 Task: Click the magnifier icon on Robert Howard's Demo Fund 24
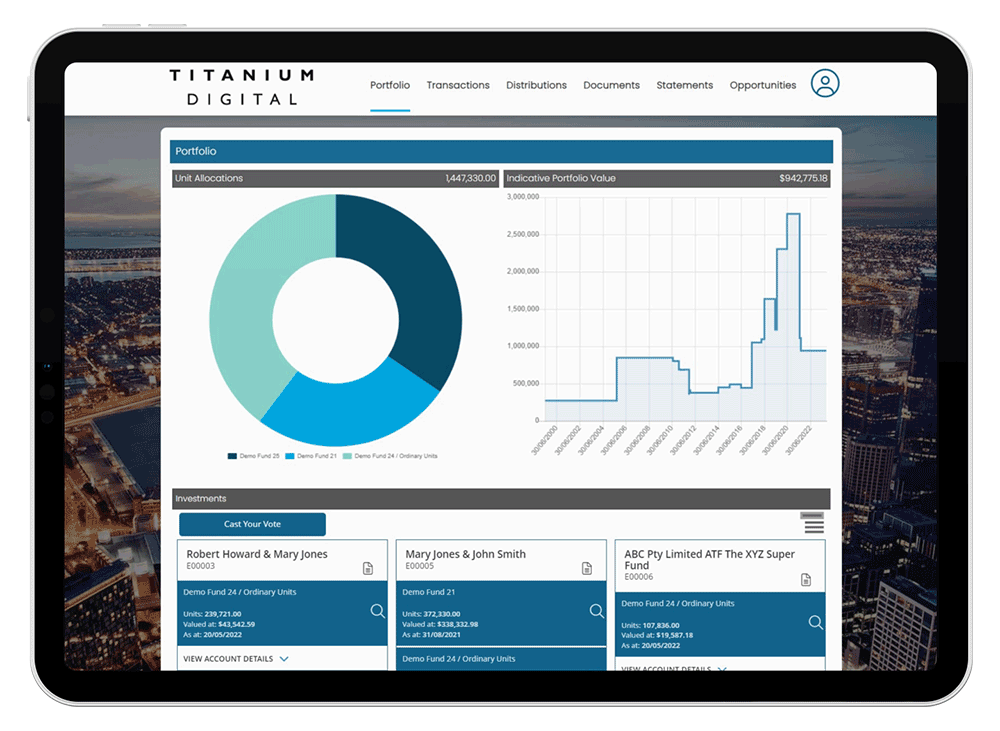click(377, 611)
